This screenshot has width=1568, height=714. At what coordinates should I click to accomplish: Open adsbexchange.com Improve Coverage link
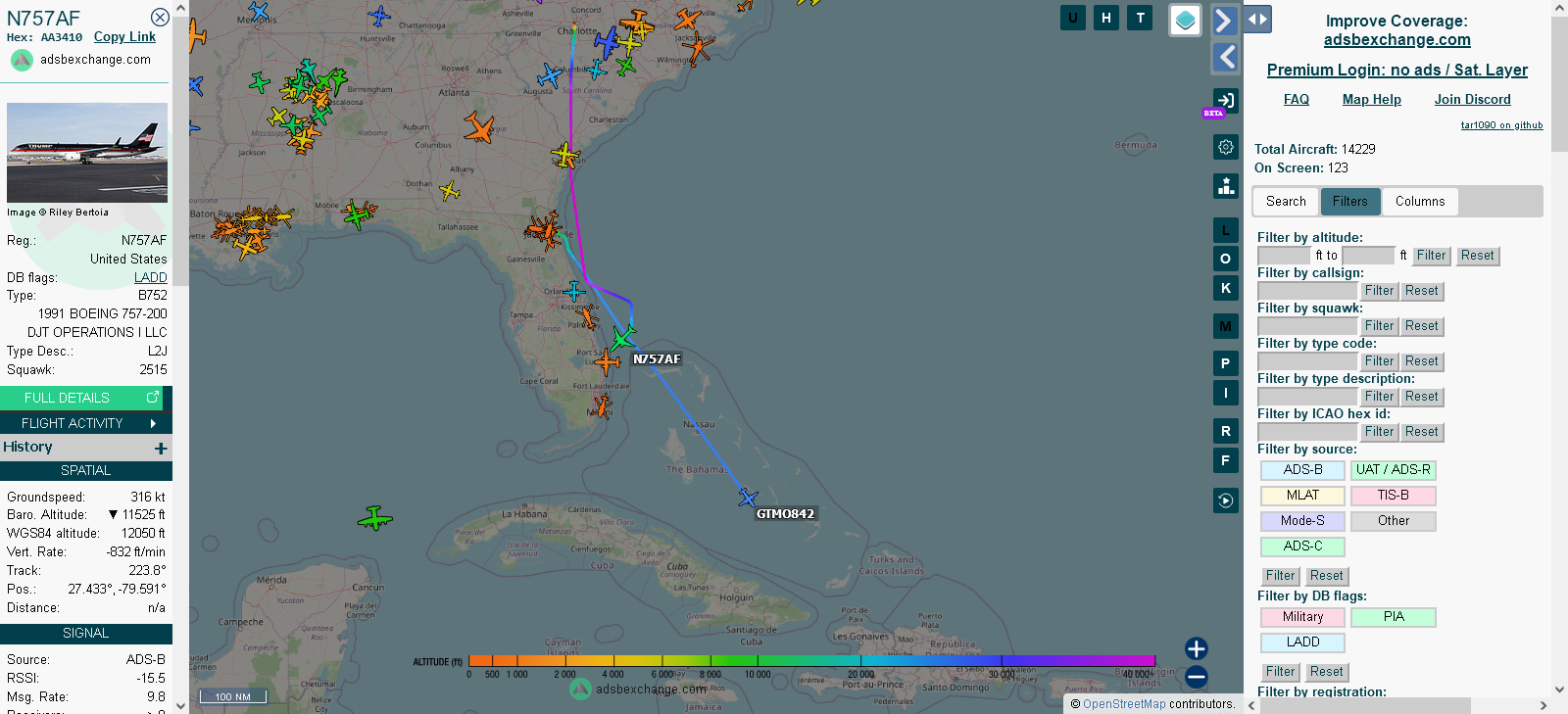point(1397,39)
